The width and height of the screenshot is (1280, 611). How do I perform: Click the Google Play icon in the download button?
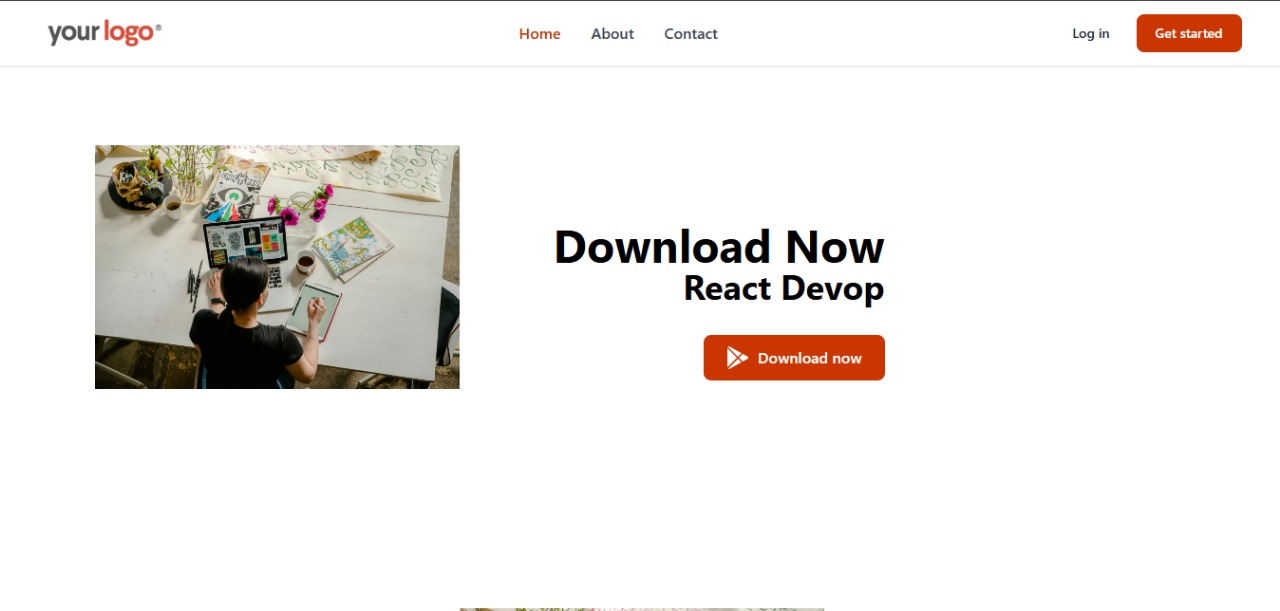[x=736, y=358]
